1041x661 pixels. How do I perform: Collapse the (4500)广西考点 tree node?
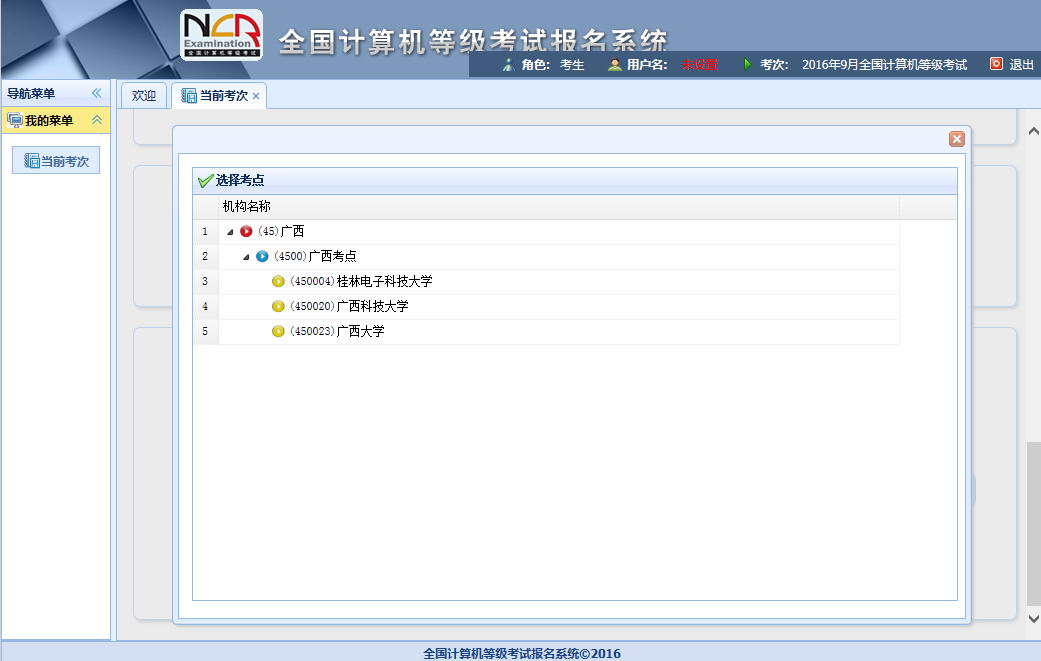click(246, 257)
